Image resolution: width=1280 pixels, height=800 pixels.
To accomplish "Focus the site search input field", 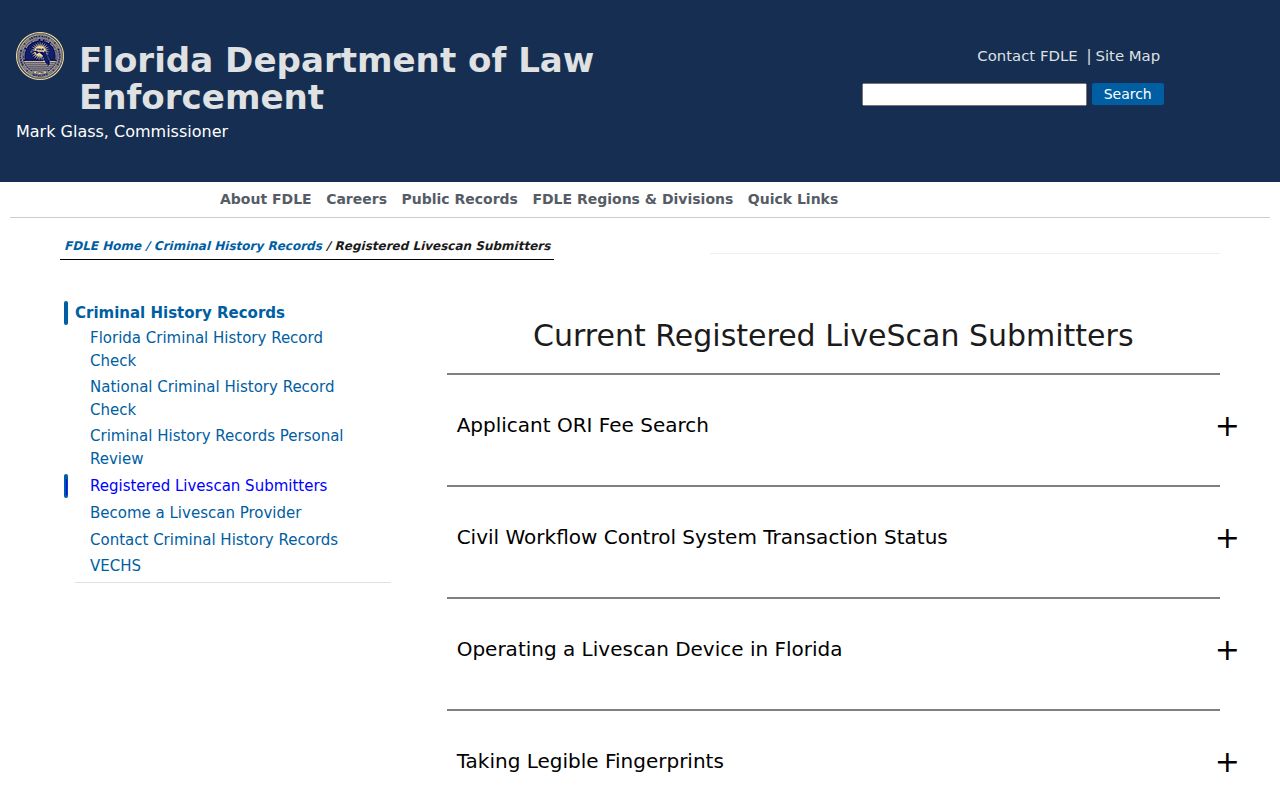I will pos(974,94).
